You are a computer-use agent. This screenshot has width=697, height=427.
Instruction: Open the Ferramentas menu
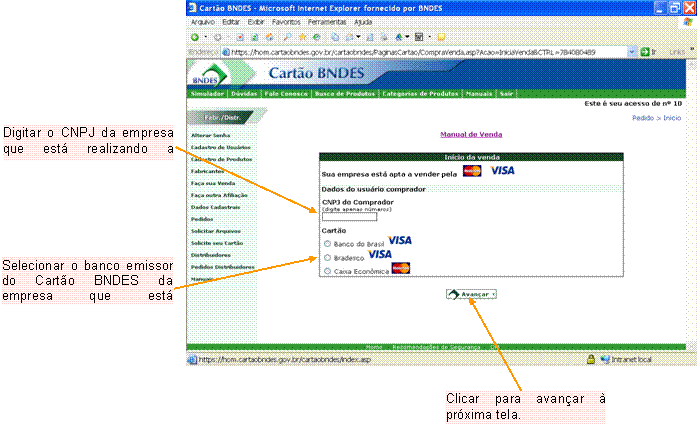327,22
